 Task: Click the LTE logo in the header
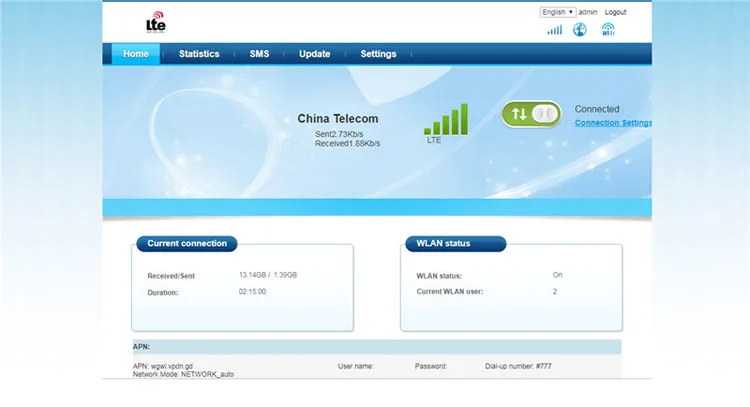(155, 24)
